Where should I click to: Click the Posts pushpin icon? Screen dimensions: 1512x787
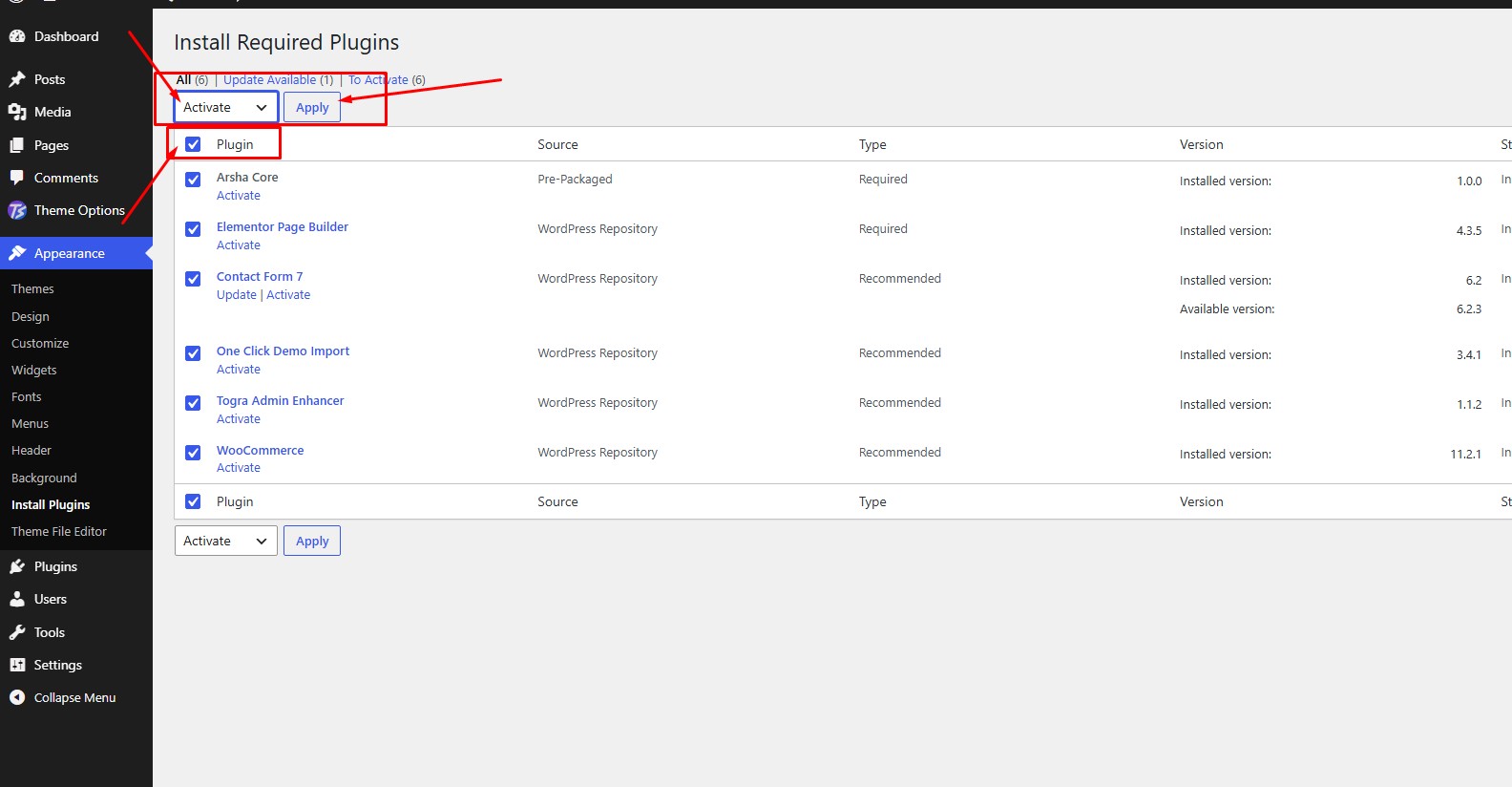coord(17,79)
